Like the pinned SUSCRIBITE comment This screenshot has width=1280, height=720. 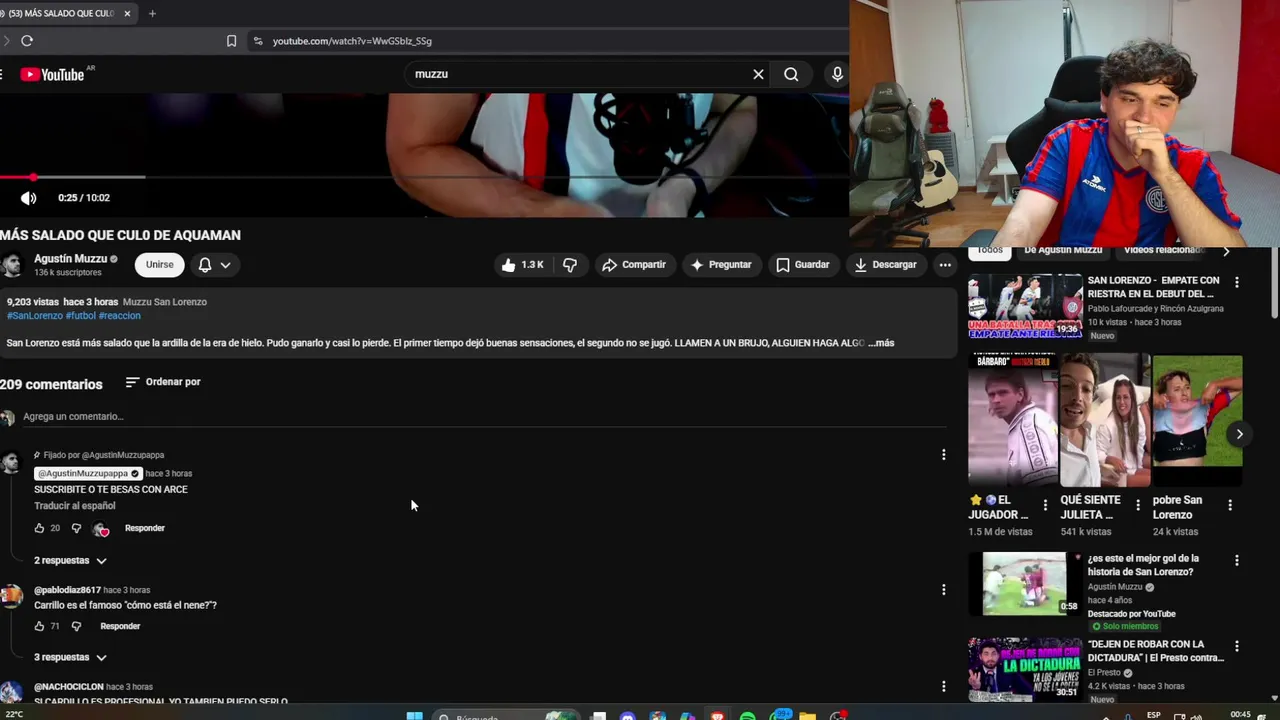pyautogui.click(x=39, y=528)
